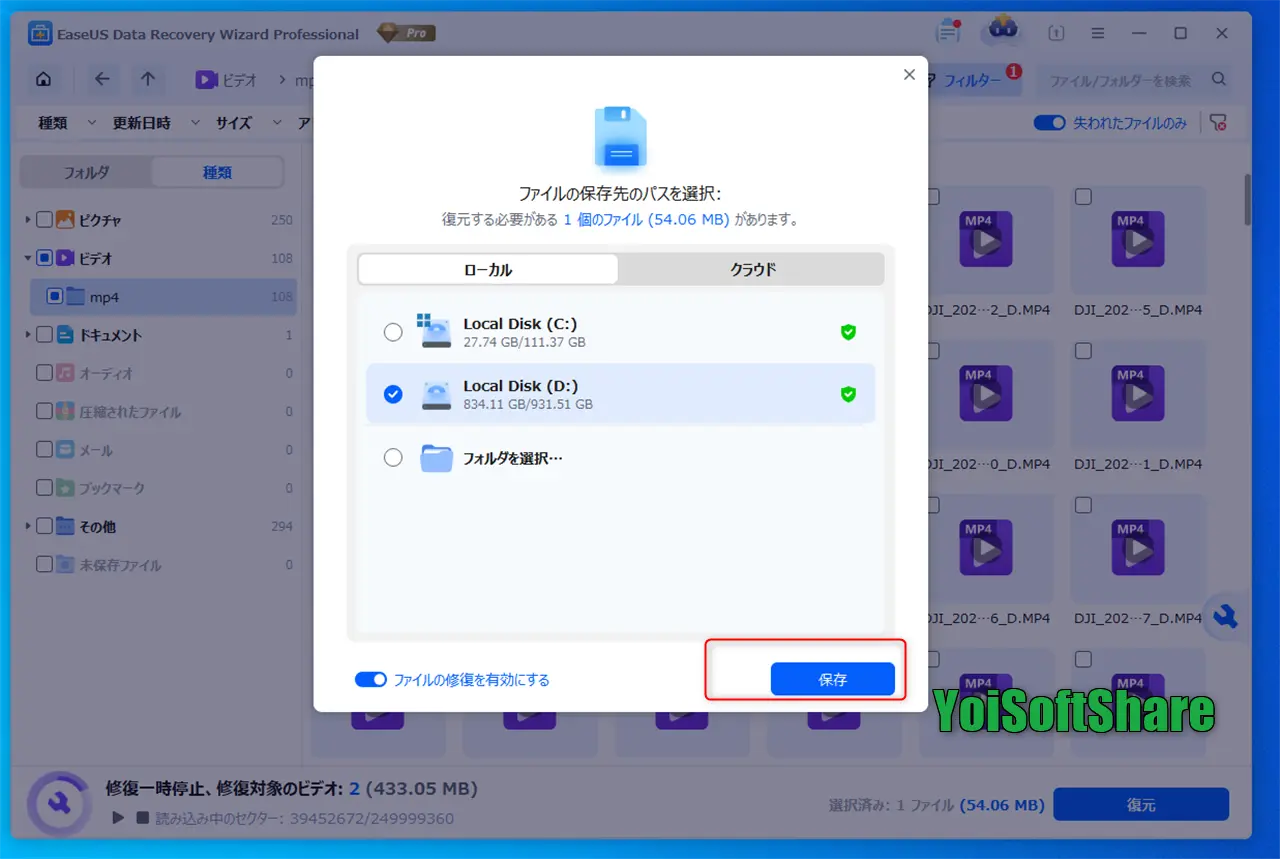The height and width of the screenshot is (859, 1280).
Task: Switch to the クラウド tab
Action: point(752,269)
